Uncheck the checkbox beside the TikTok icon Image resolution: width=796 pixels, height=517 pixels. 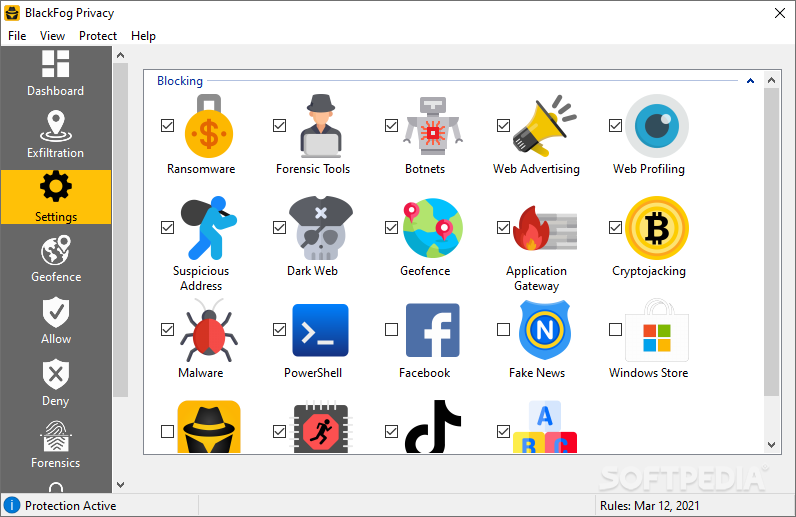coord(391,432)
